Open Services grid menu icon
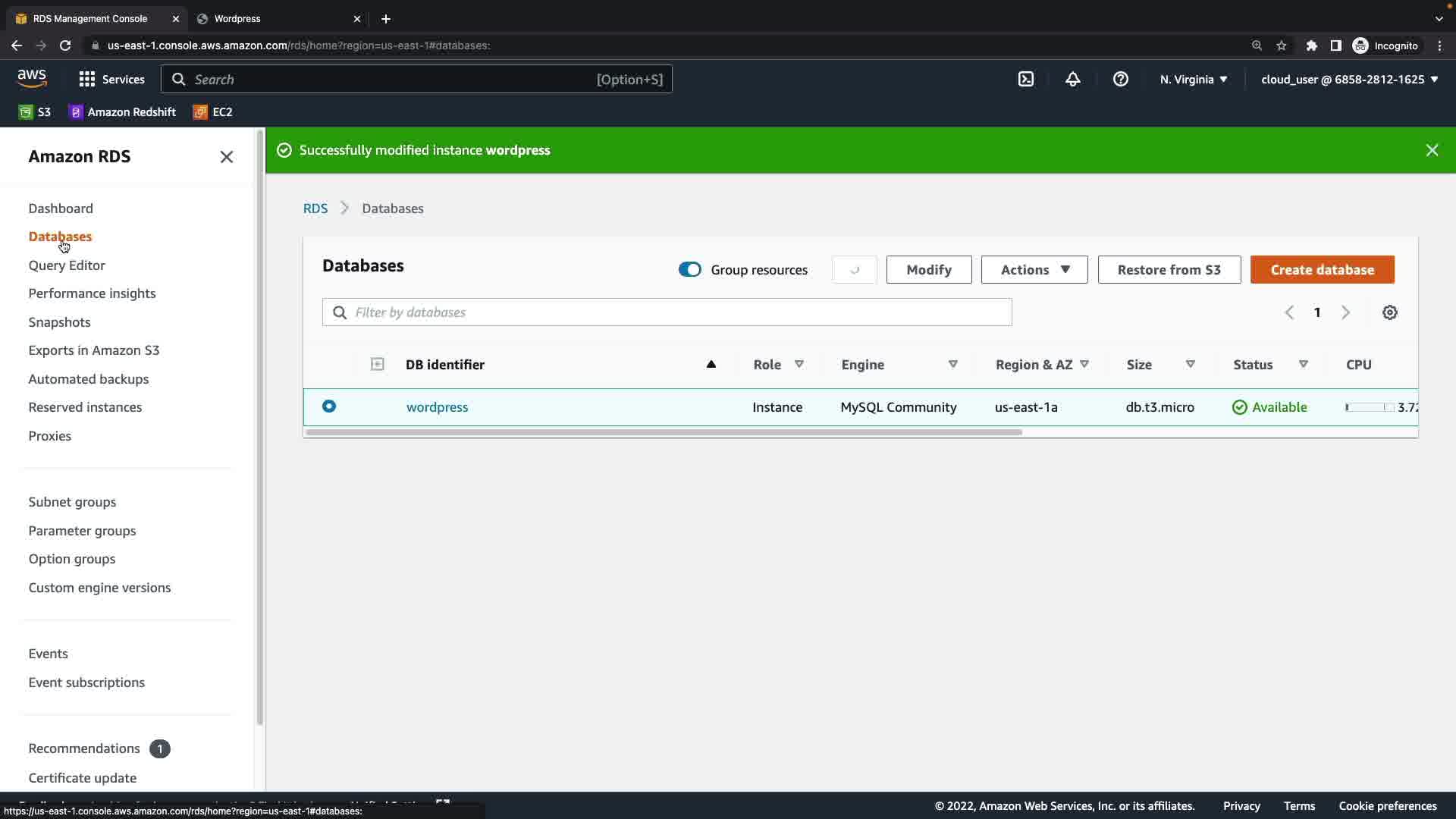The image size is (1456, 819). tap(87, 79)
